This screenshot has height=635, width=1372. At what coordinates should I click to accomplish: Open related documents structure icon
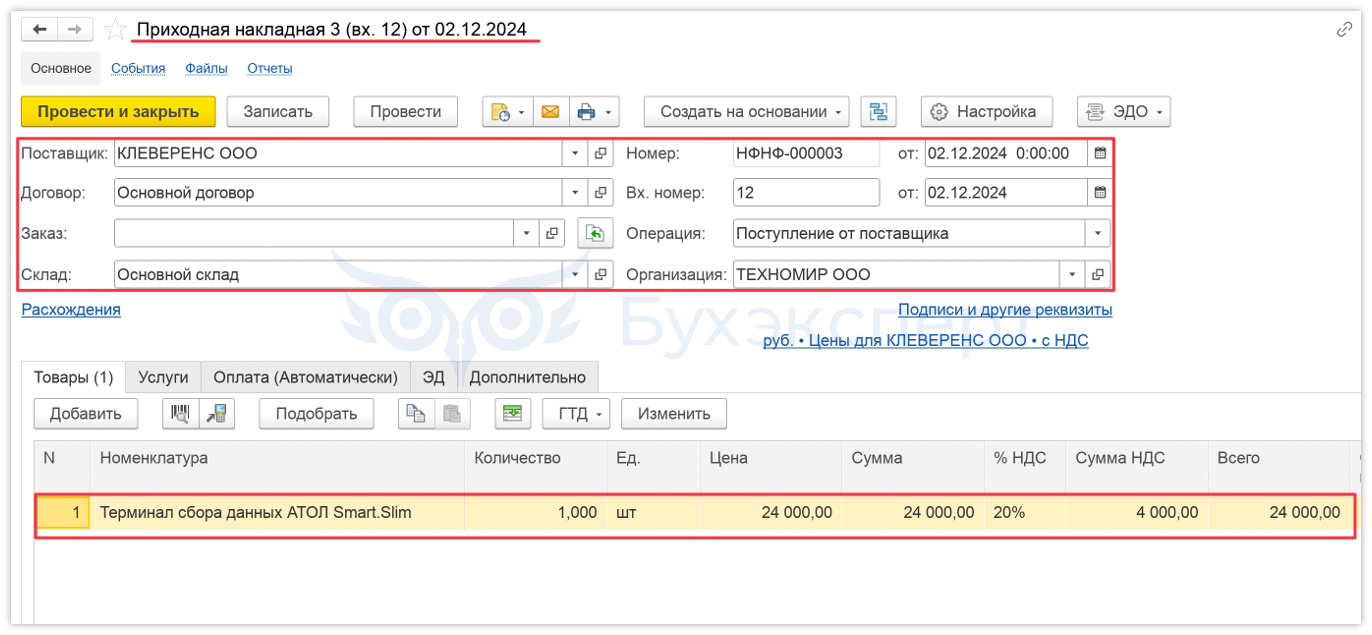click(879, 112)
